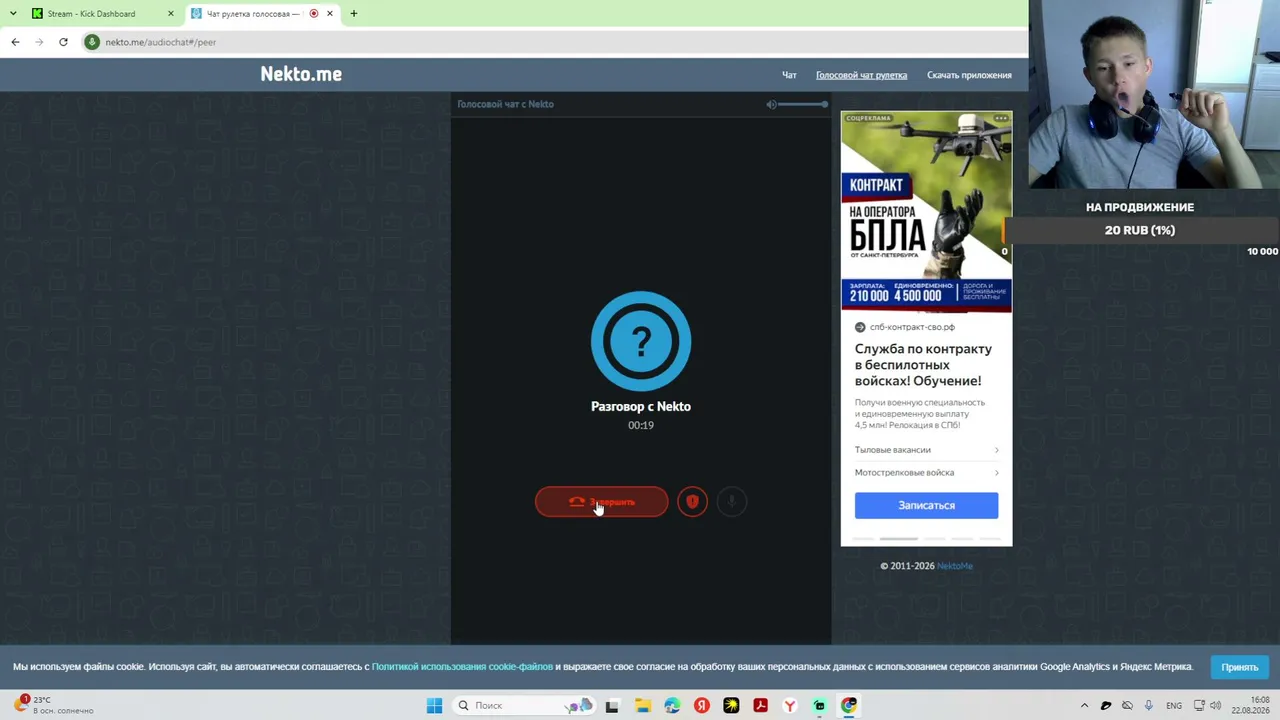Go back in the browser
This screenshot has width=1280, height=720.
(x=15, y=42)
